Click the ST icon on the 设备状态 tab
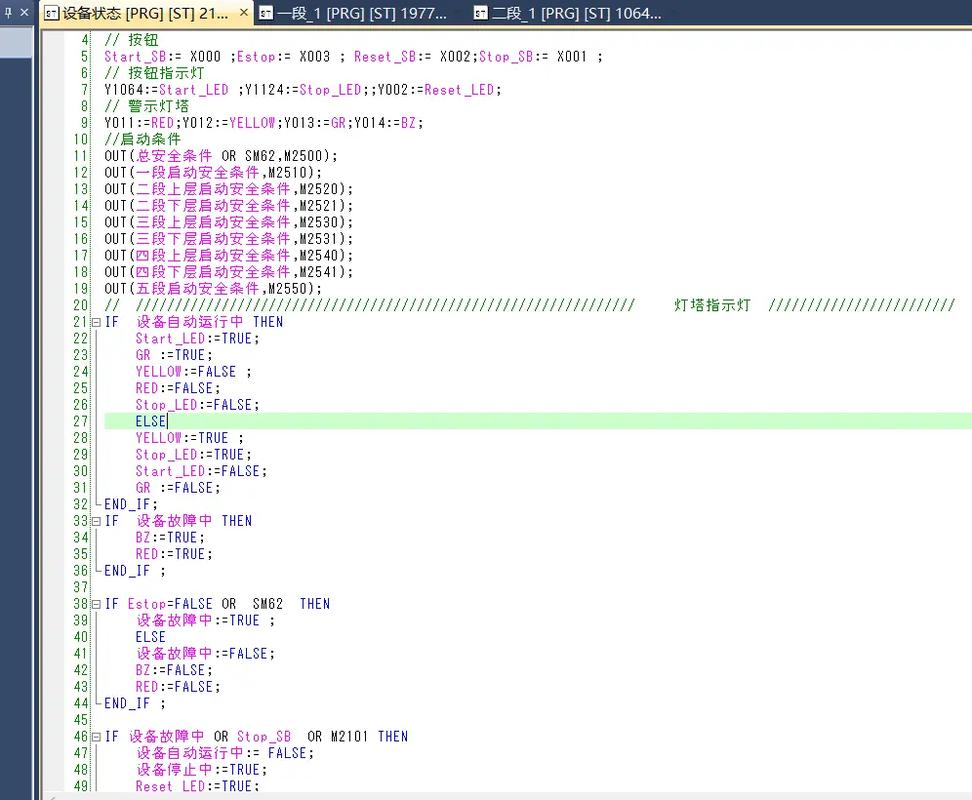 click(52, 13)
